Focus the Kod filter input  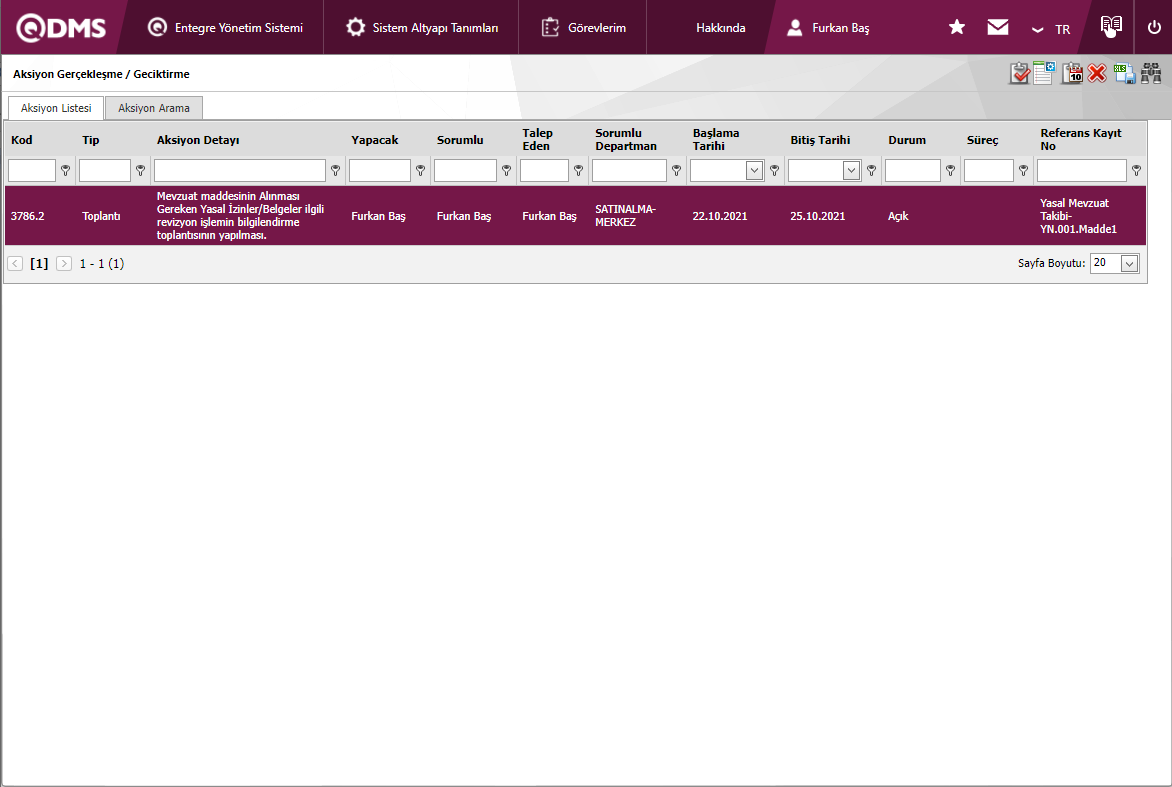pyautogui.click(x=32, y=170)
